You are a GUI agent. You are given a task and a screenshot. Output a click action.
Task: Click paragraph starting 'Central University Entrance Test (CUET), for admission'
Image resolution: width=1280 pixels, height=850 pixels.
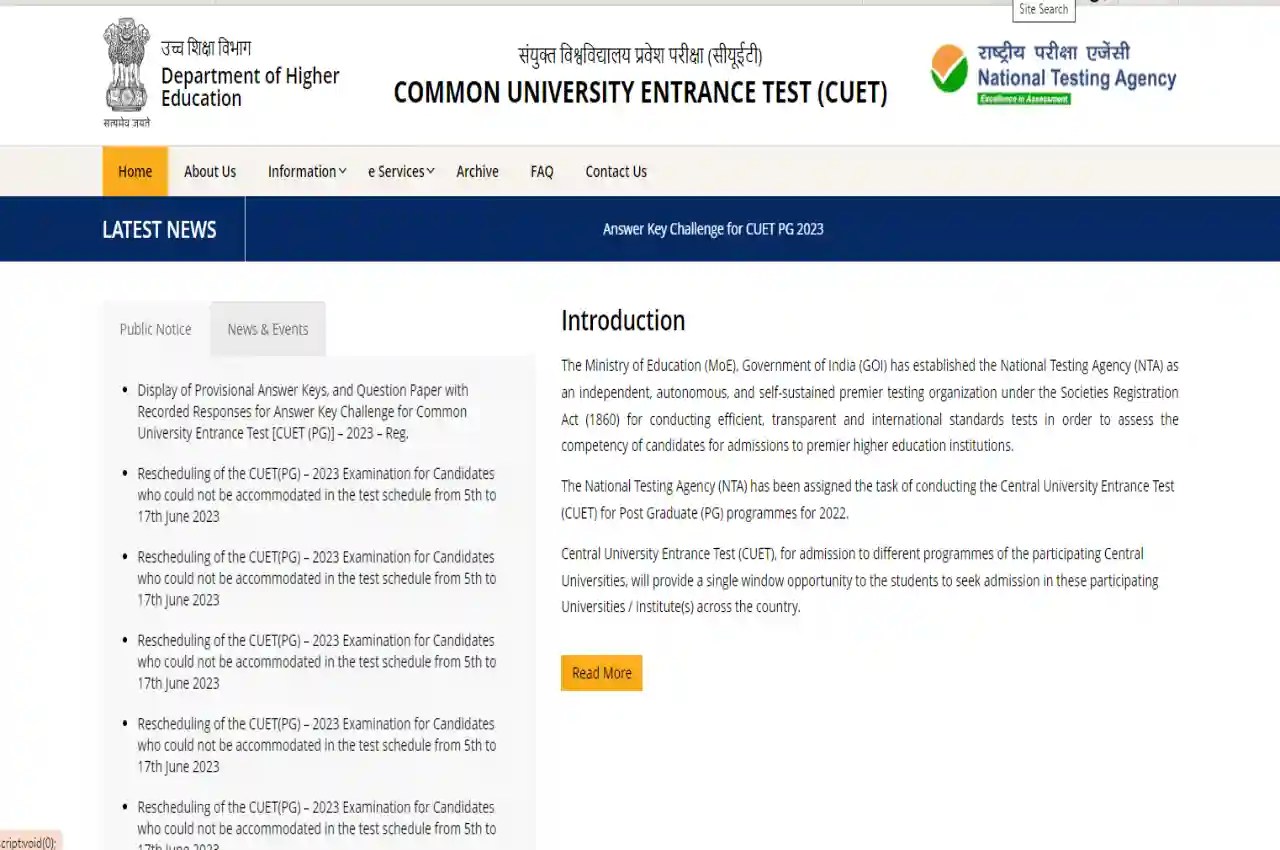coord(860,580)
